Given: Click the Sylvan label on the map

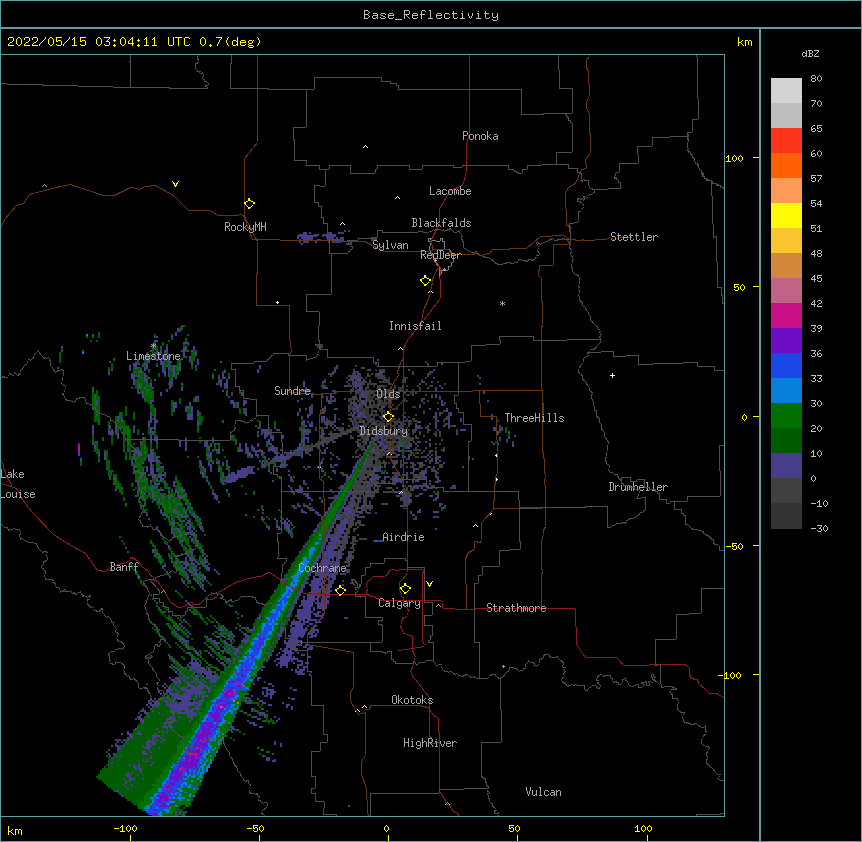Looking at the screenshot, I should 390,245.
